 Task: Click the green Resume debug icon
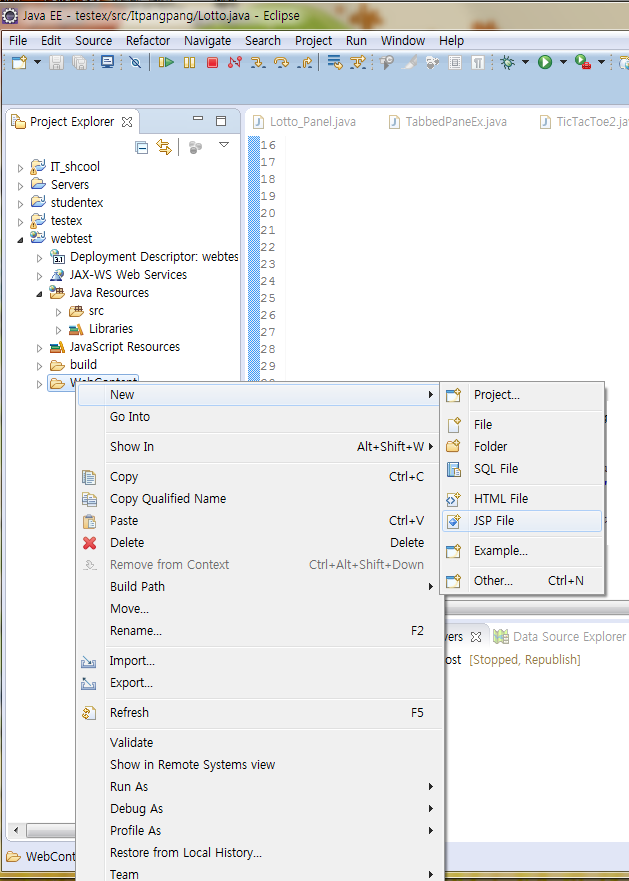pos(166,62)
